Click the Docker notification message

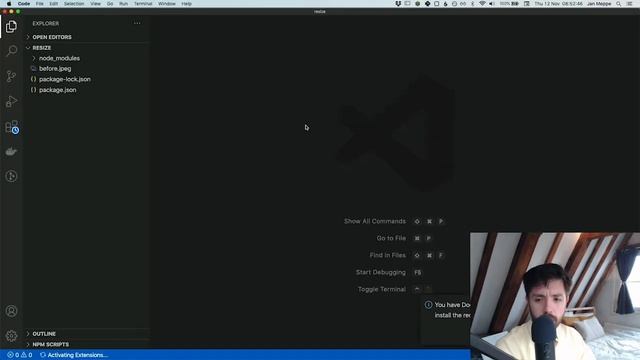click(452, 310)
